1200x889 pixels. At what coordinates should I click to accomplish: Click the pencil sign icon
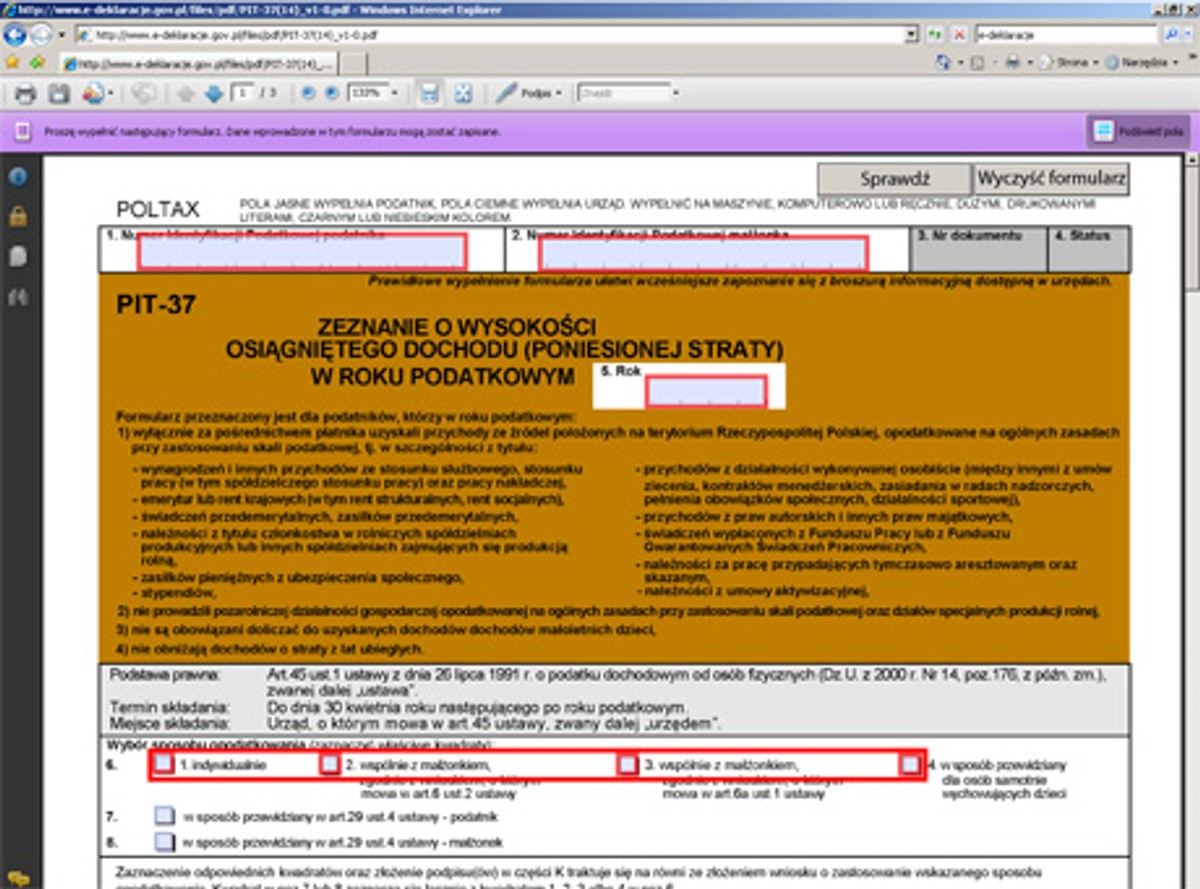coord(506,93)
